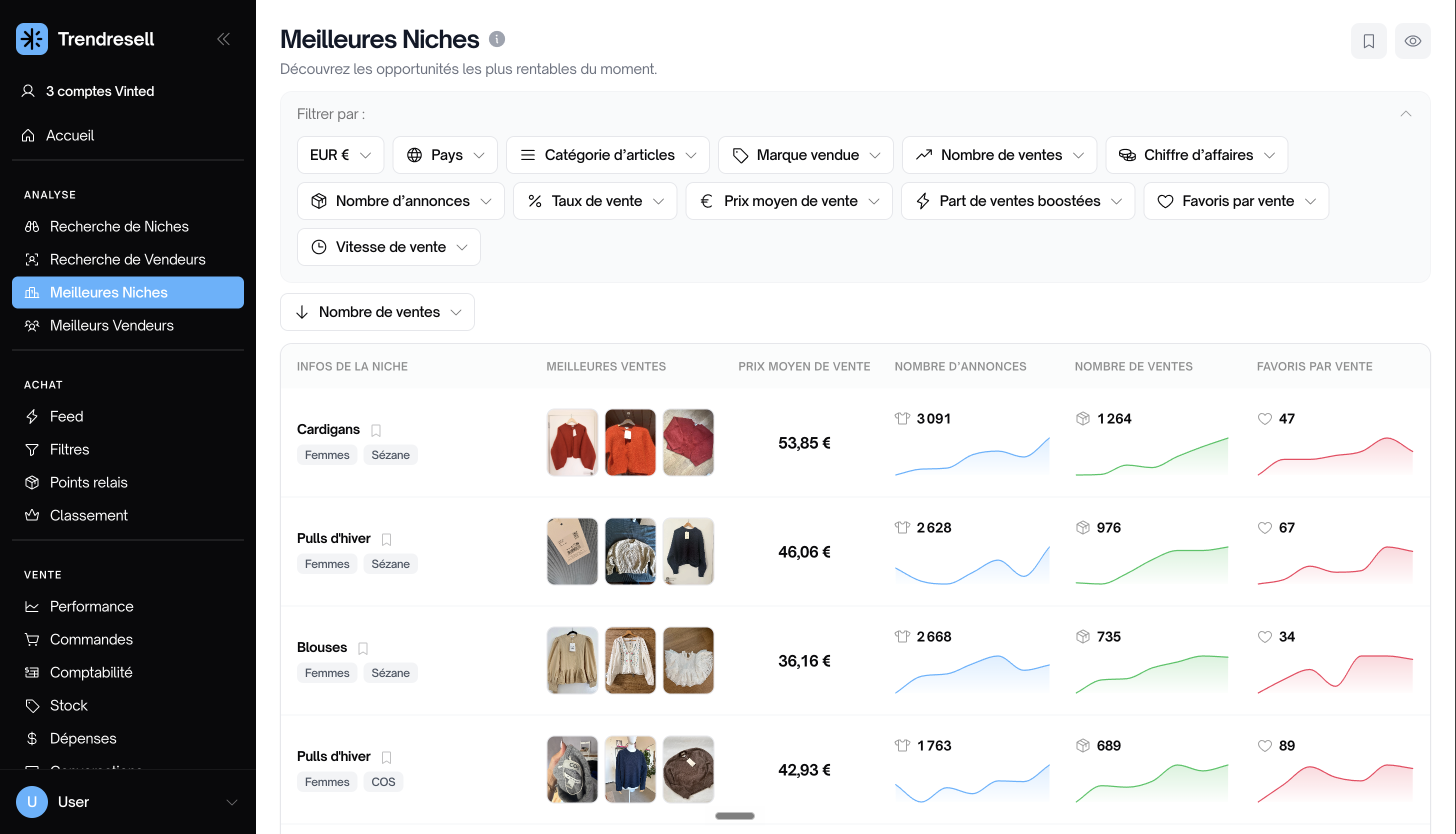Bookmark the COS Pulls d'hiver niche
Viewport: 1456px width, 834px height.
tap(386, 757)
